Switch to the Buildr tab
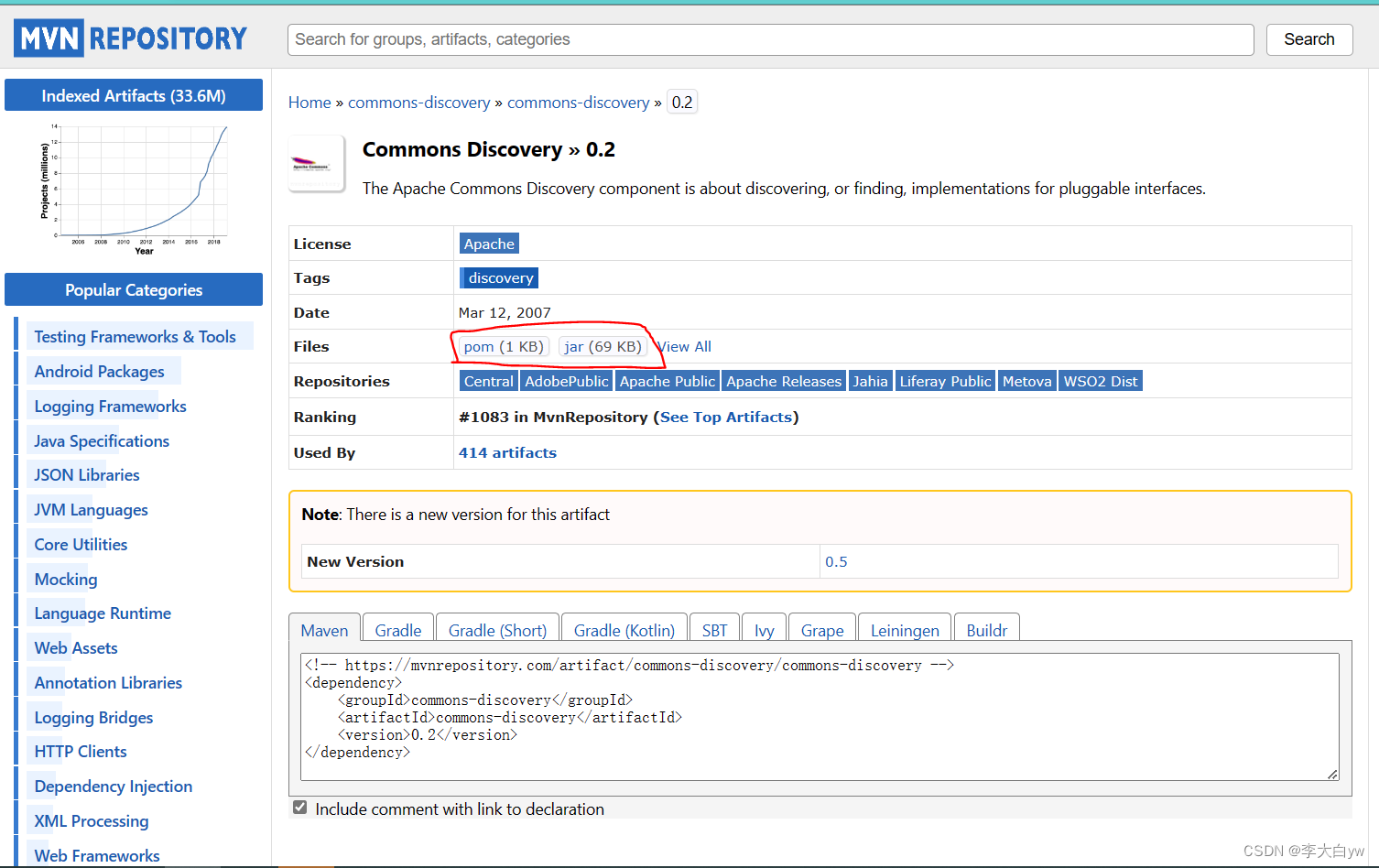The width and height of the screenshot is (1379, 868). (987, 630)
